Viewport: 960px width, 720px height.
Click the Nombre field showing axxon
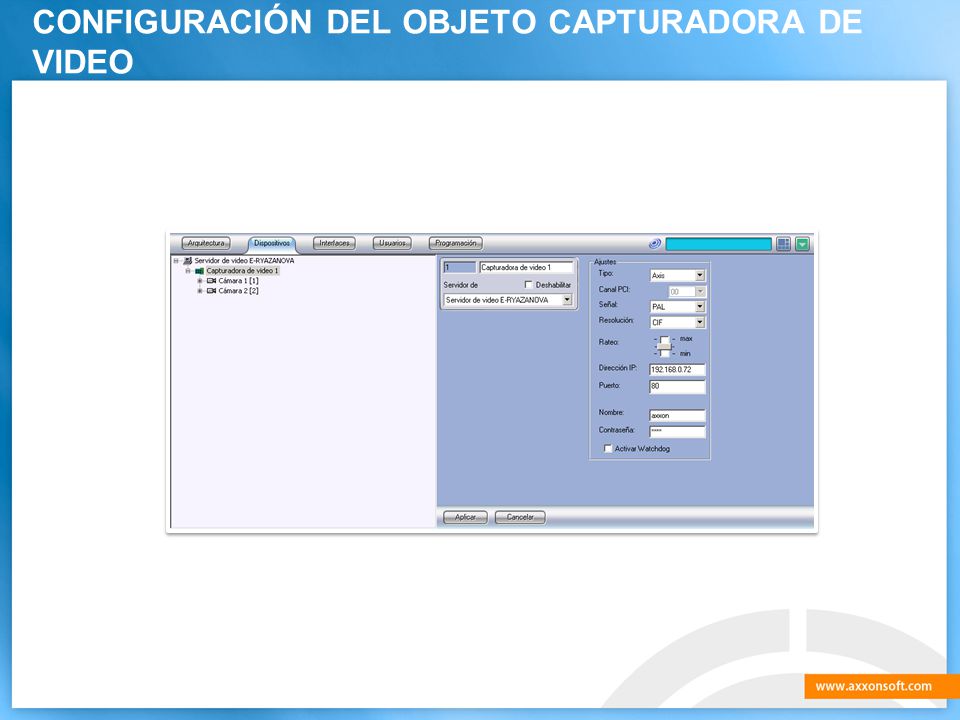(x=677, y=416)
